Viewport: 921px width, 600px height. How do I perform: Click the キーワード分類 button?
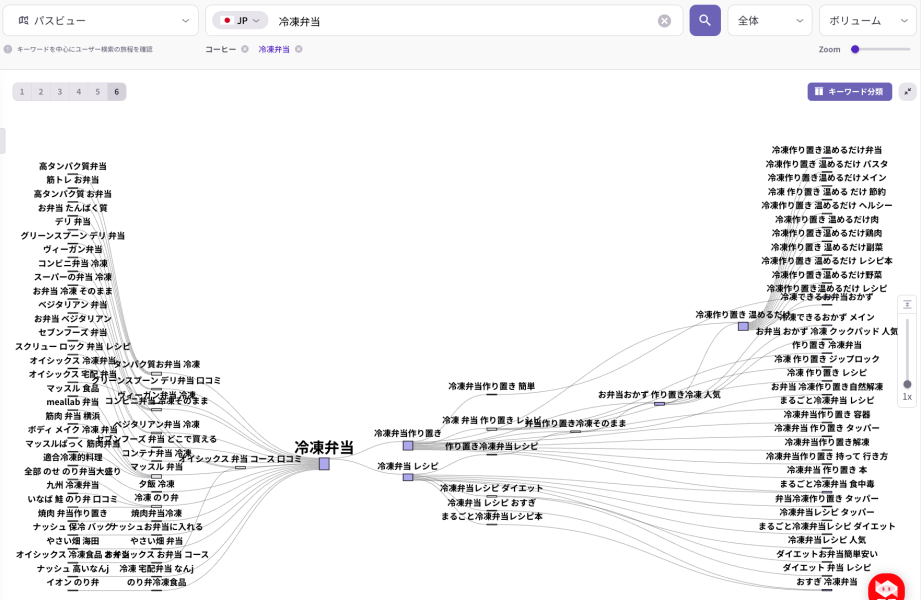point(849,91)
